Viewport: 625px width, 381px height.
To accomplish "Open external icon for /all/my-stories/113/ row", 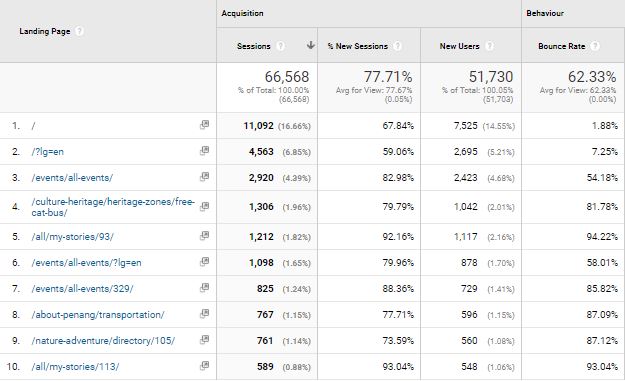I will click(x=204, y=365).
